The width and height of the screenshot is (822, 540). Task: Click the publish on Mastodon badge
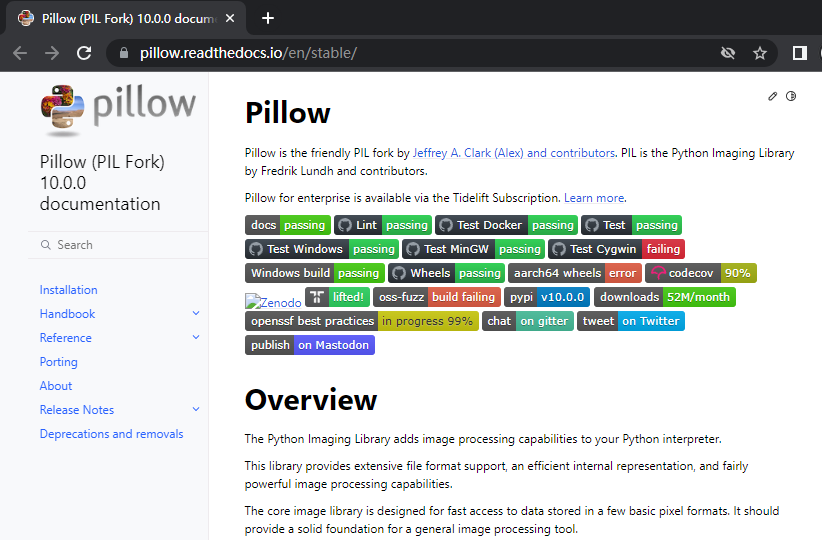tap(310, 345)
